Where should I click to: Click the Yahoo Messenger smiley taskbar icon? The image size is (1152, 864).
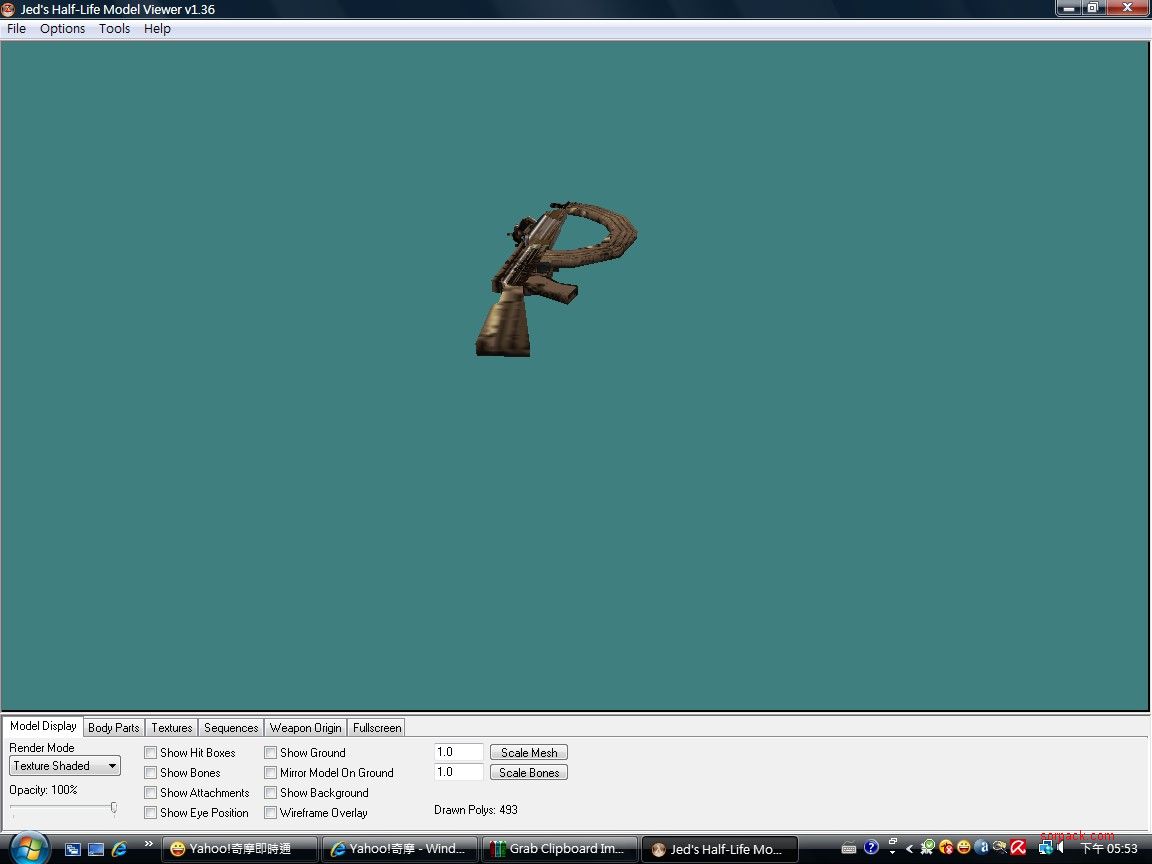tap(178, 849)
